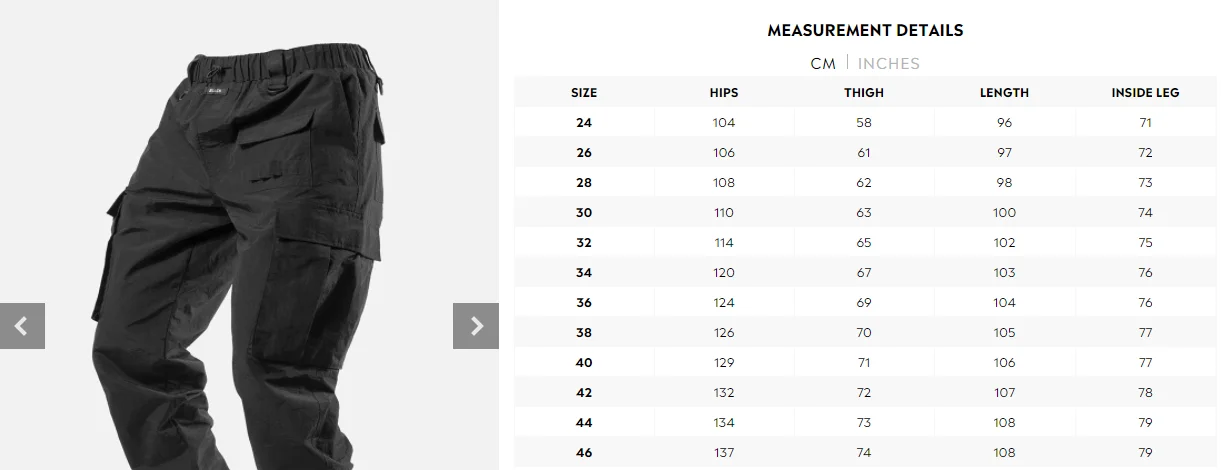Click the previous image arrow

tap(22, 326)
